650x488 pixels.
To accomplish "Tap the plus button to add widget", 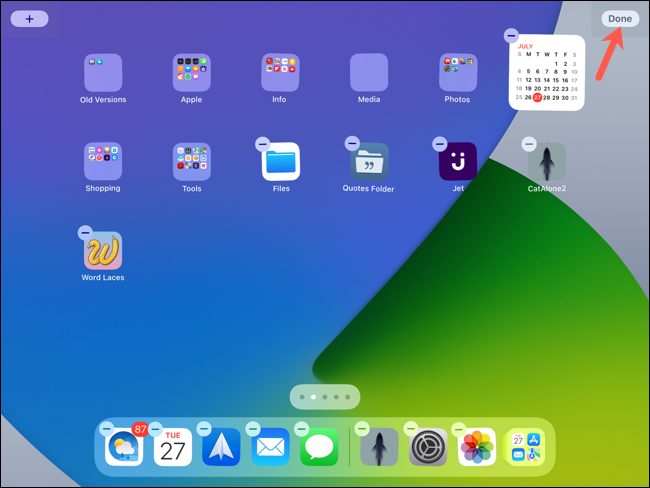I will [x=30, y=19].
